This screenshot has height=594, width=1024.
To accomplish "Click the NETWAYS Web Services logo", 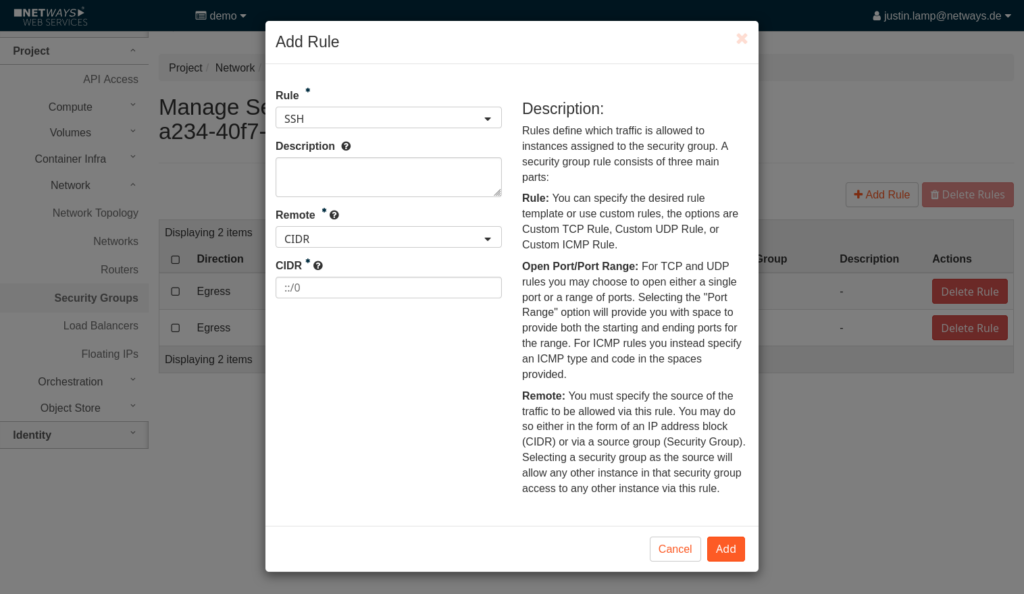I will pos(50,15).
